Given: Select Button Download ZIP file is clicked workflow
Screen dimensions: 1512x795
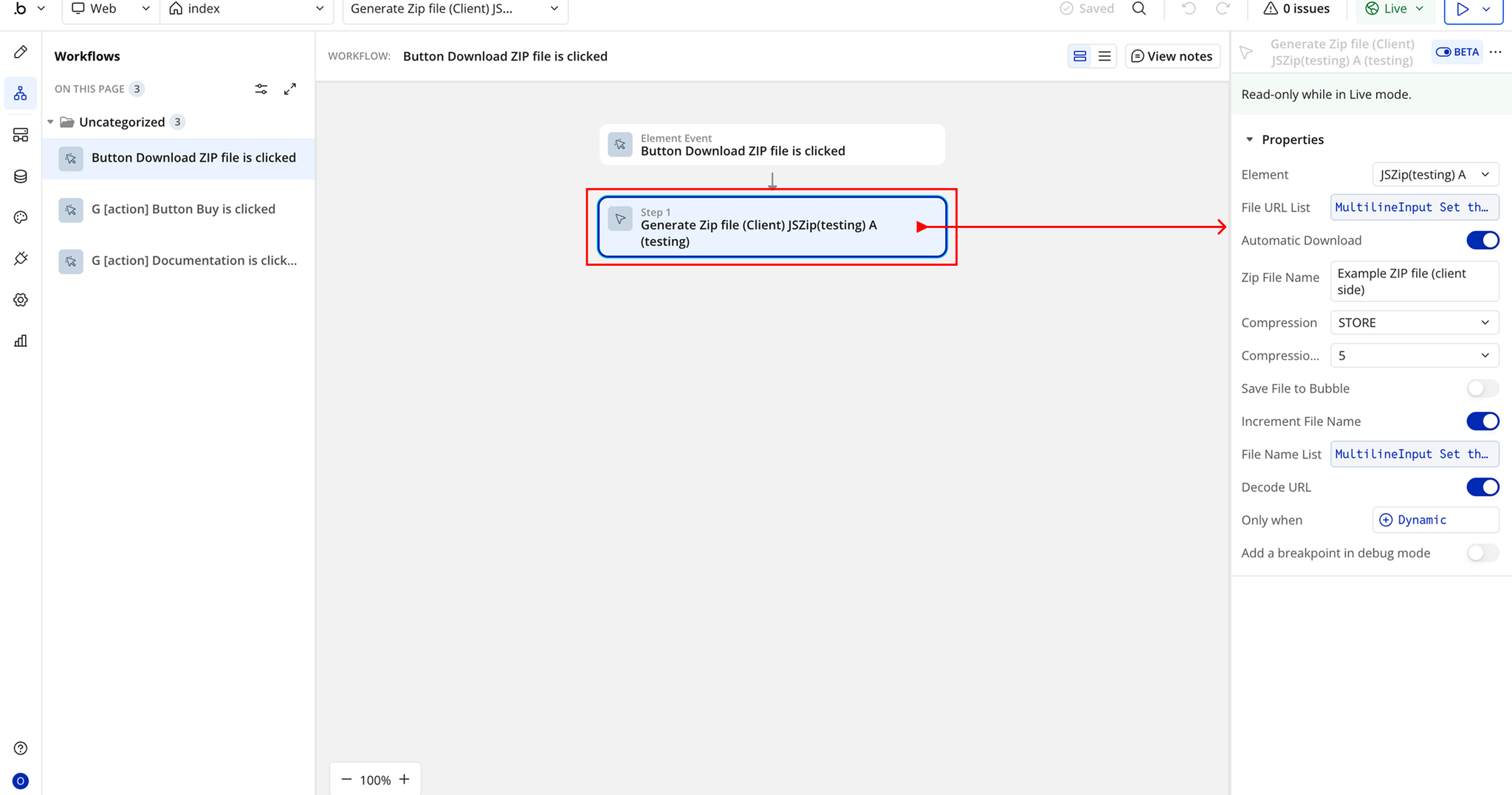Looking at the screenshot, I should point(179,158).
